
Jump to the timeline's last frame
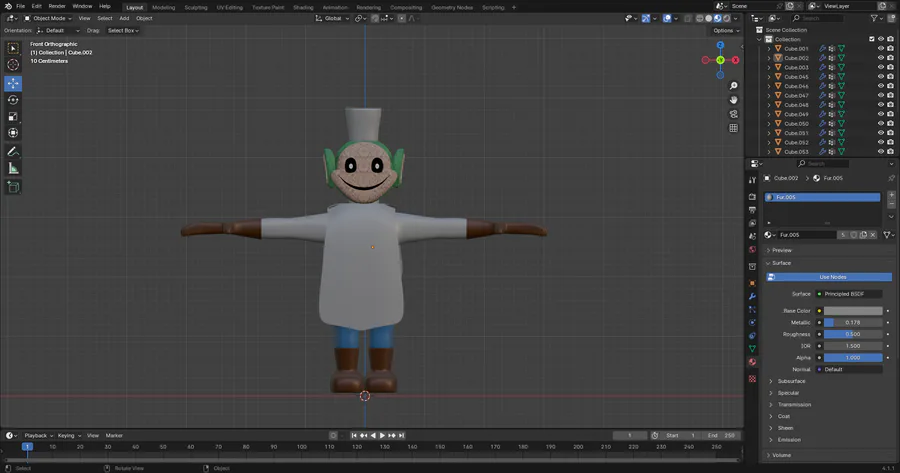[x=402, y=436]
